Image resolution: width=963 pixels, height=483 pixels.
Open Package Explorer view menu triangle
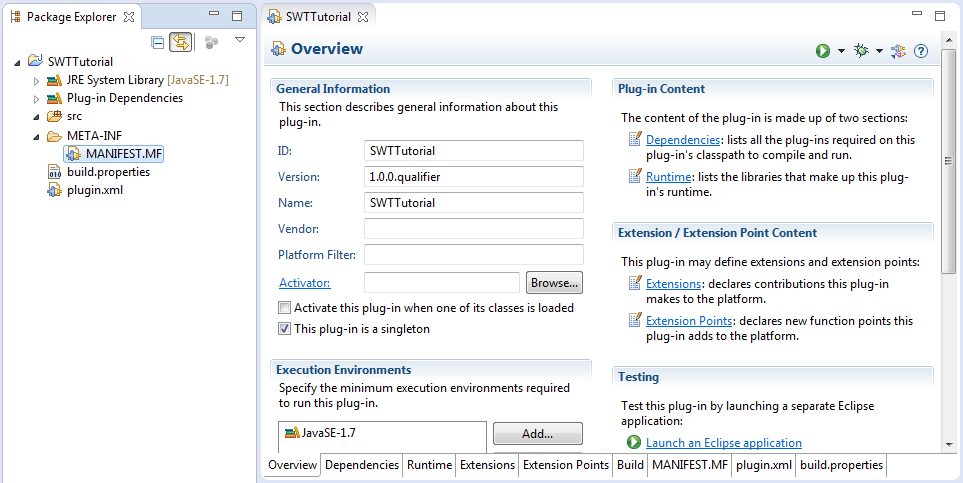[240, 40]
